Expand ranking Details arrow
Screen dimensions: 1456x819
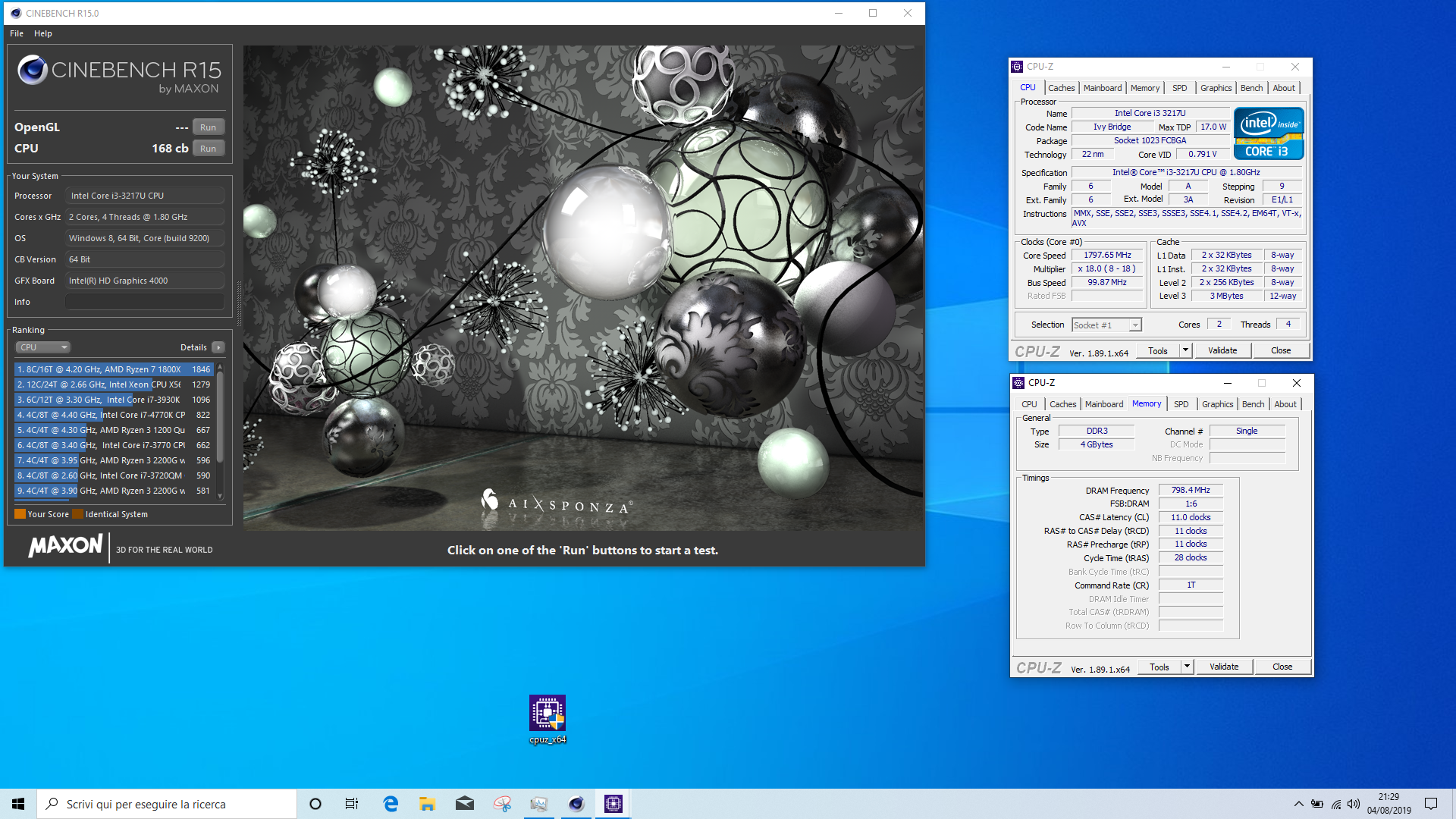(218, 347)
